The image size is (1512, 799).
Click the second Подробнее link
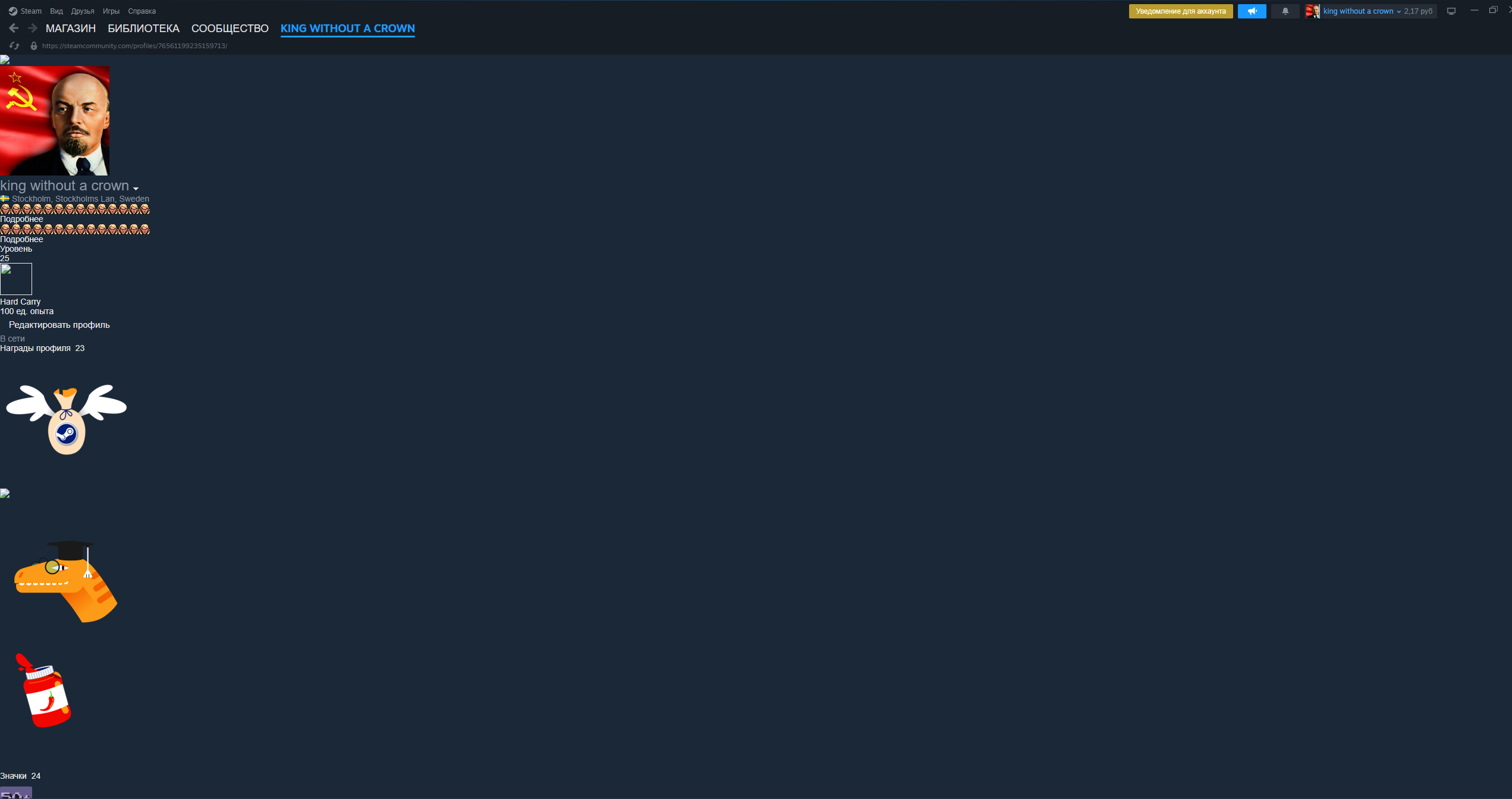point(21,239)
